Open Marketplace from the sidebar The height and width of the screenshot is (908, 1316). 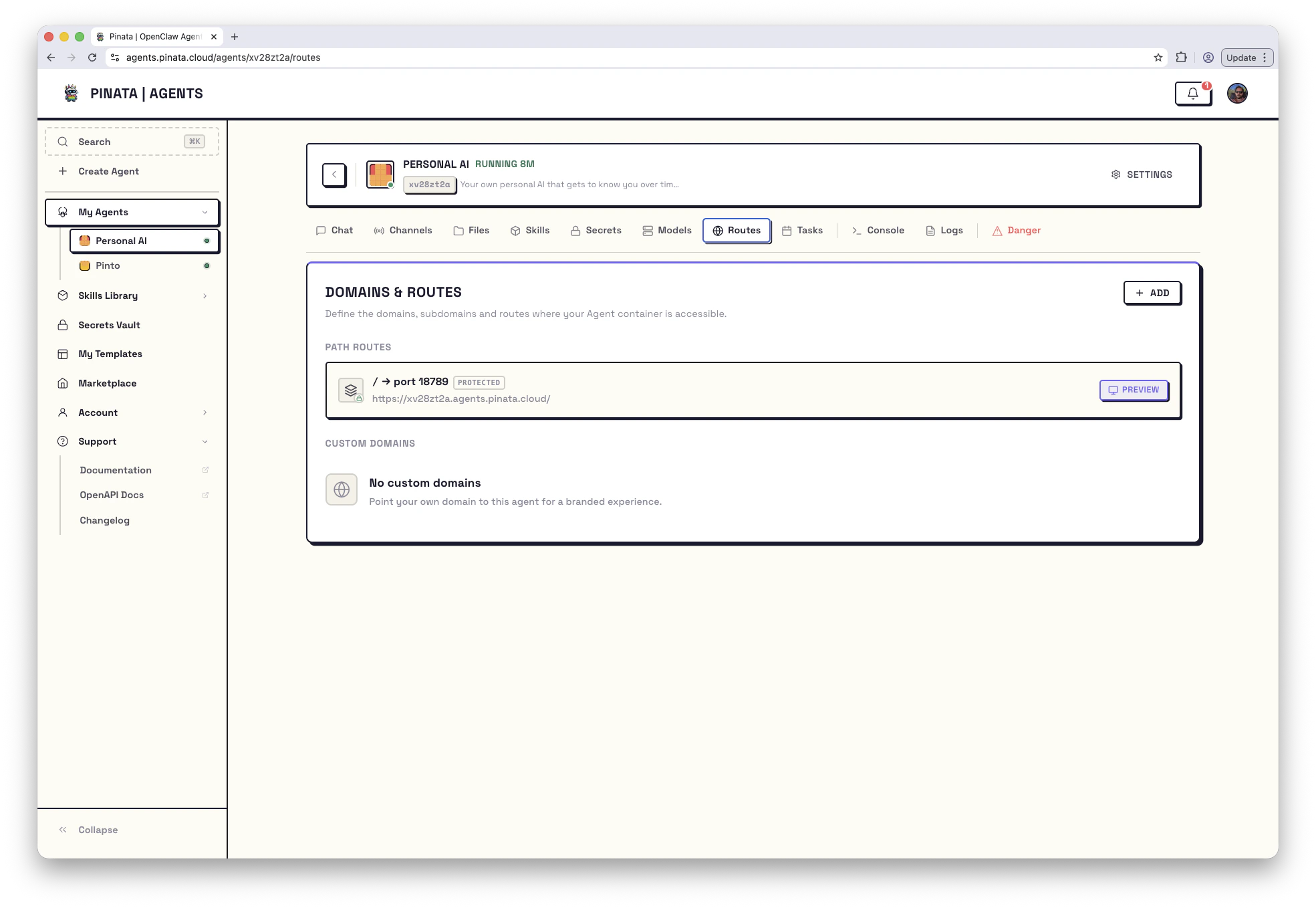click(107, 383)
